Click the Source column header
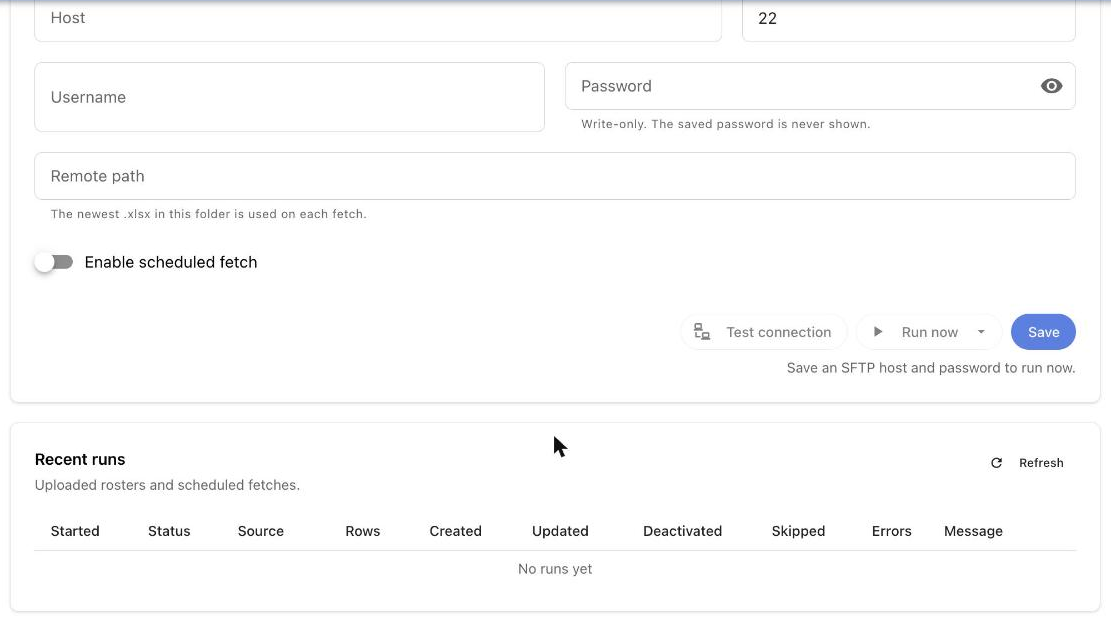Image resolution: width=1111 pixels, height=618 pixels. [261, 531]
